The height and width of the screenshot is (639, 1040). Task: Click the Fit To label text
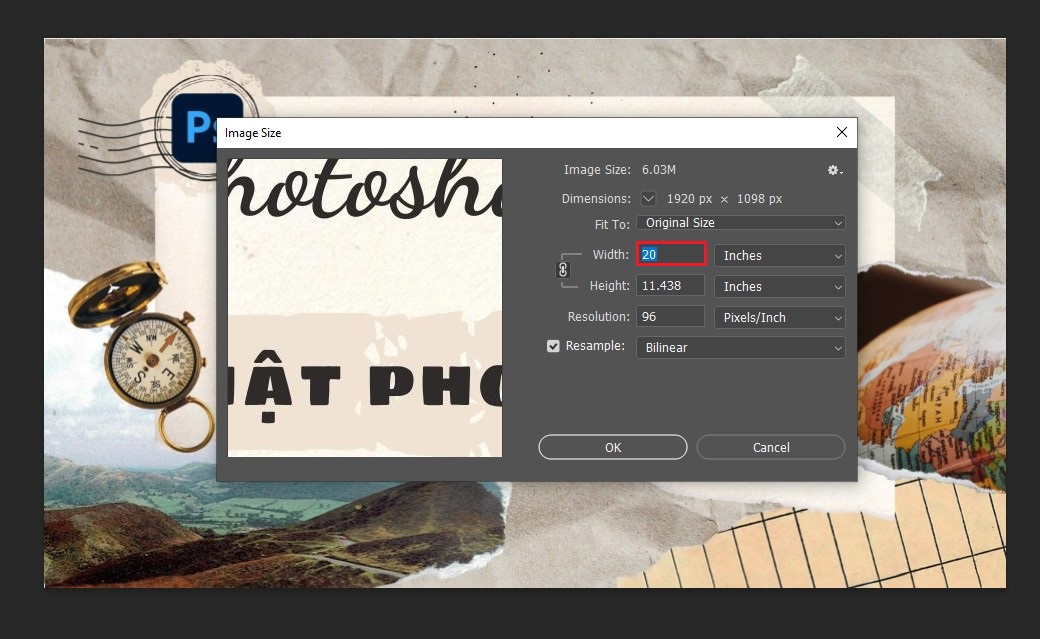(612, 224)
